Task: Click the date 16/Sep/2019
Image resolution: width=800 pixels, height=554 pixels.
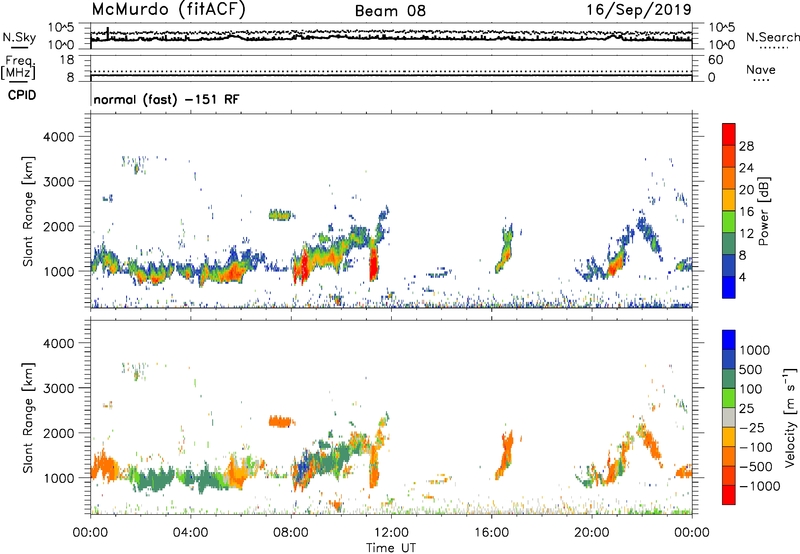Action: 639,10
